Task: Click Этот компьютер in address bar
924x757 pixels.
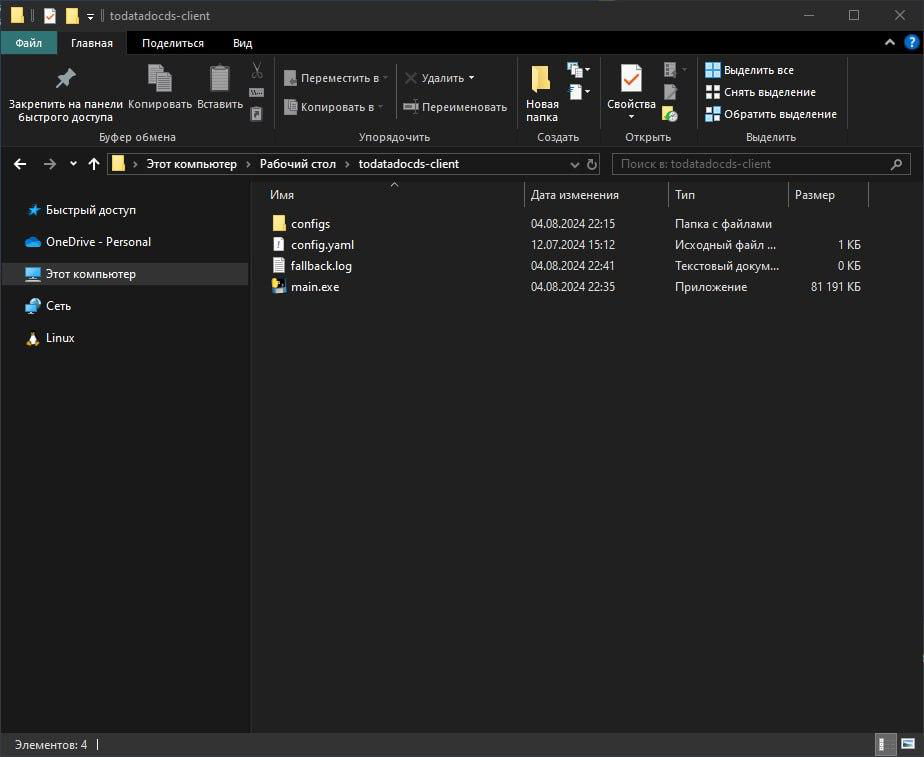Action: coord(192,164)
